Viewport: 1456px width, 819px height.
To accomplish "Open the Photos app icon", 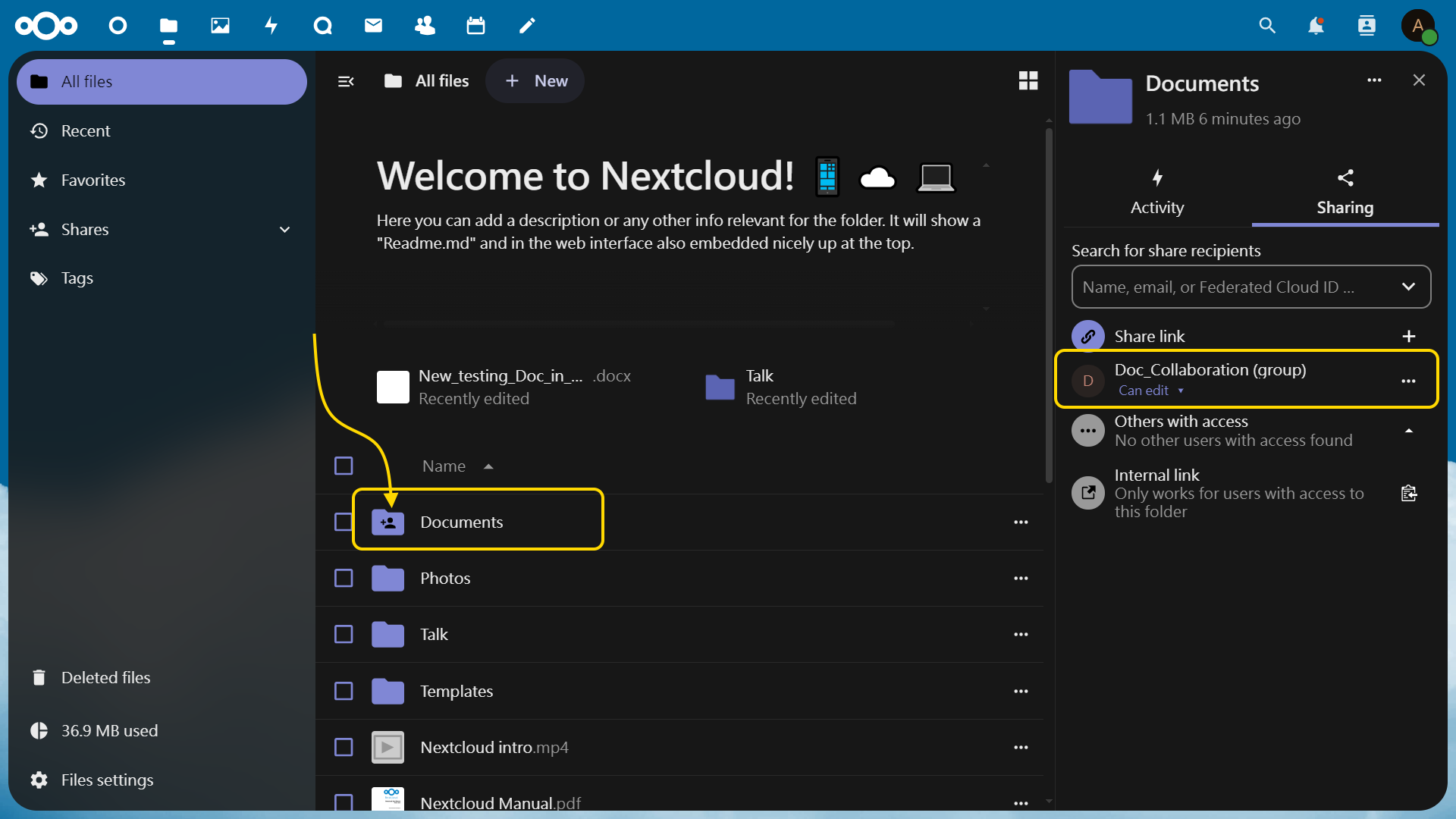I will (x=220, y=26).
